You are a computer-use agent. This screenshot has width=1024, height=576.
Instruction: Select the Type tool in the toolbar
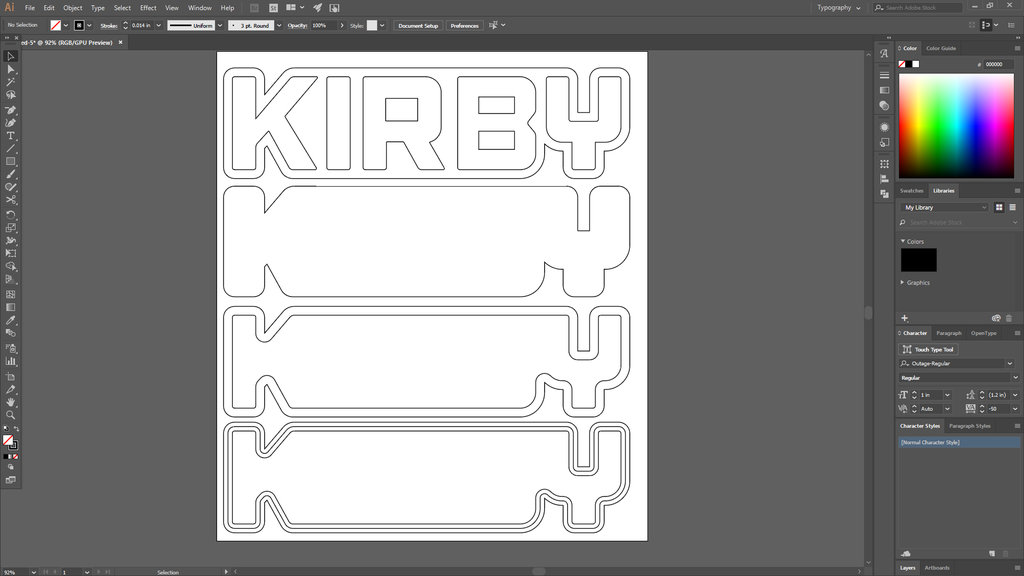click(11, 135)
